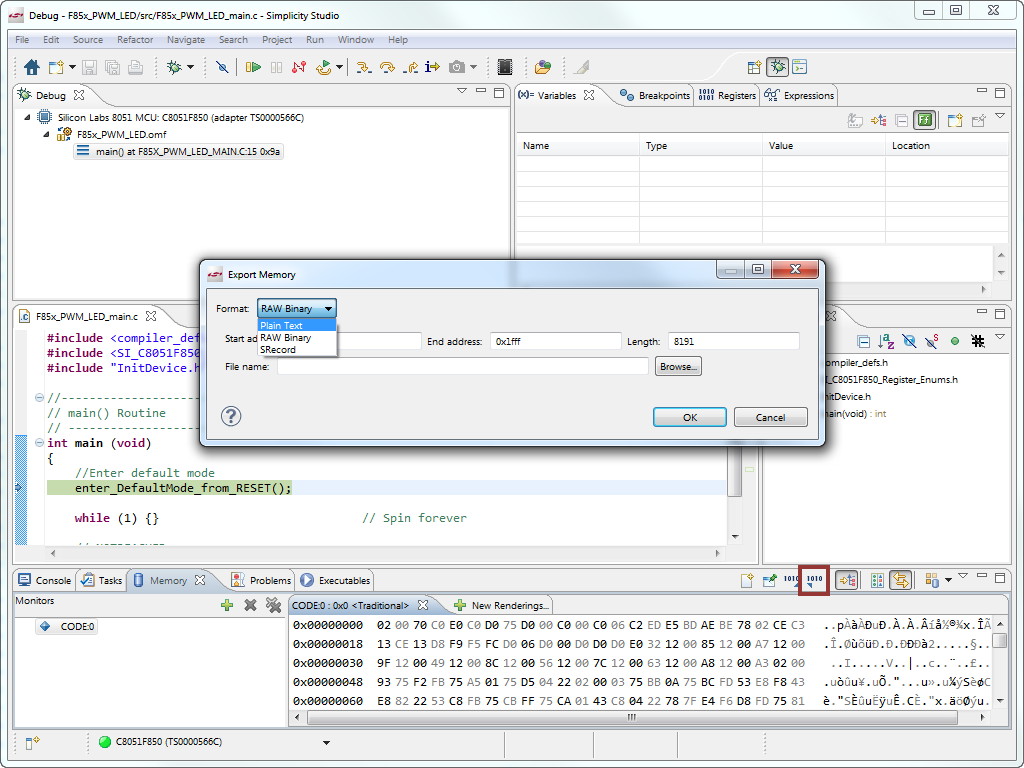This screenshot has width=1024, height=768.
Task: Toggle Skip All Breakpoints
Action: coord(223,67)
